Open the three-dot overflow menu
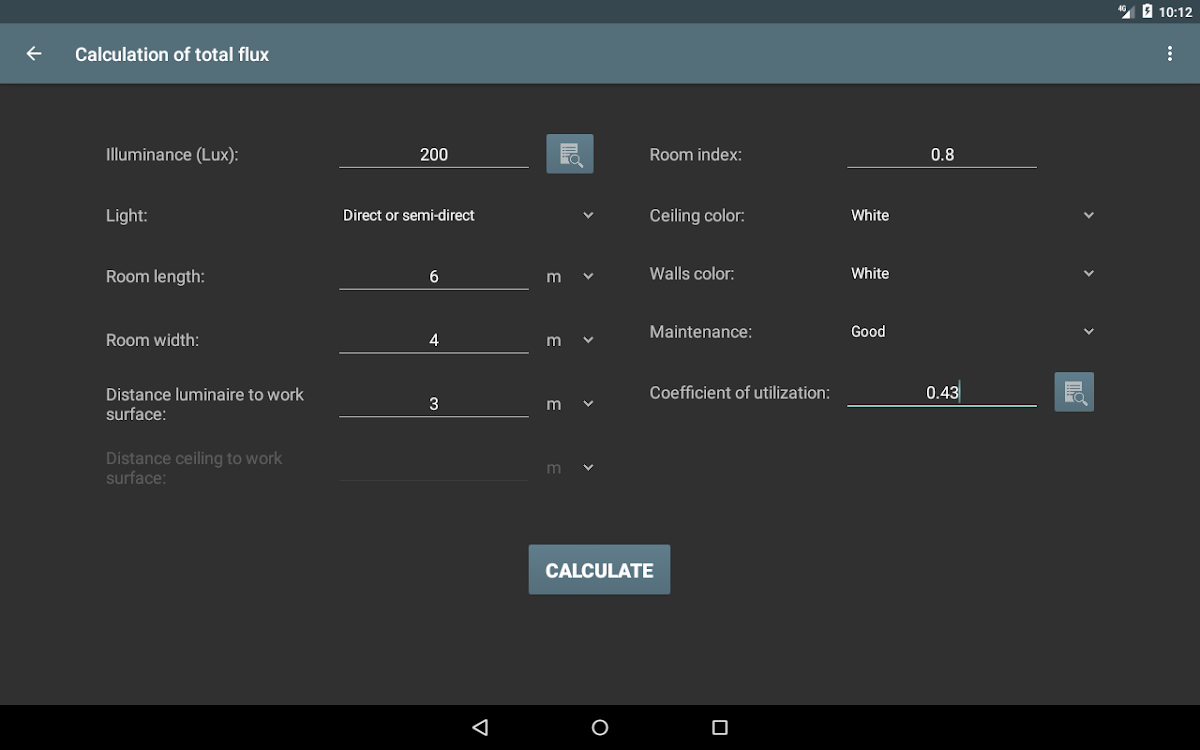Screen dimensions: 1200x750 pos(1169,54)
